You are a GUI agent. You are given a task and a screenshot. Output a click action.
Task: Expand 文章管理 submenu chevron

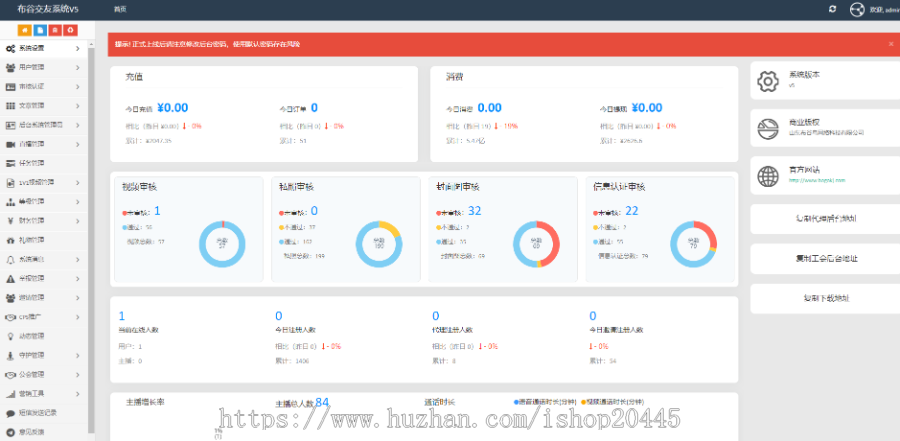pos(77,106)
